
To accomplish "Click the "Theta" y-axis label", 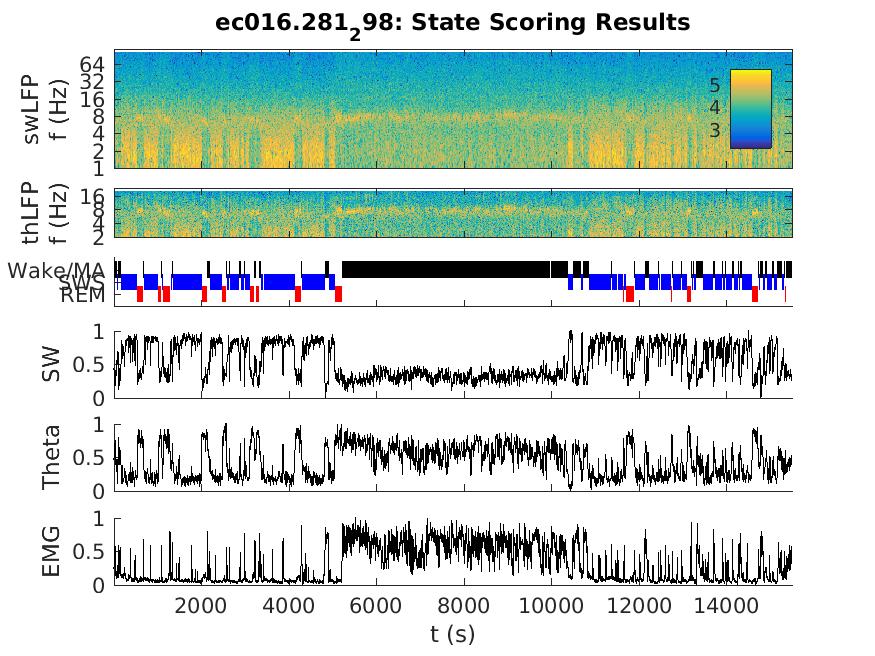I will [52, 457].
